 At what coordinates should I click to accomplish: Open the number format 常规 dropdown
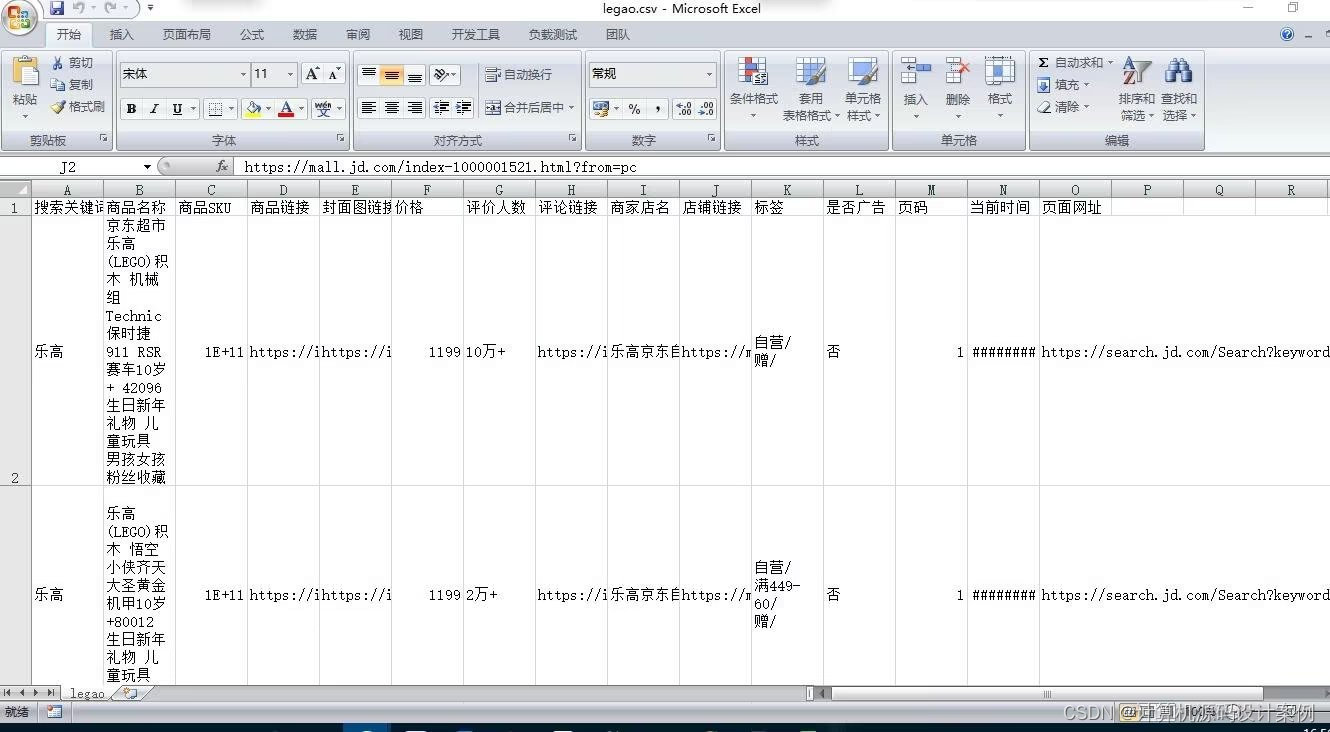pyautogui.click(x=710, y=74)
